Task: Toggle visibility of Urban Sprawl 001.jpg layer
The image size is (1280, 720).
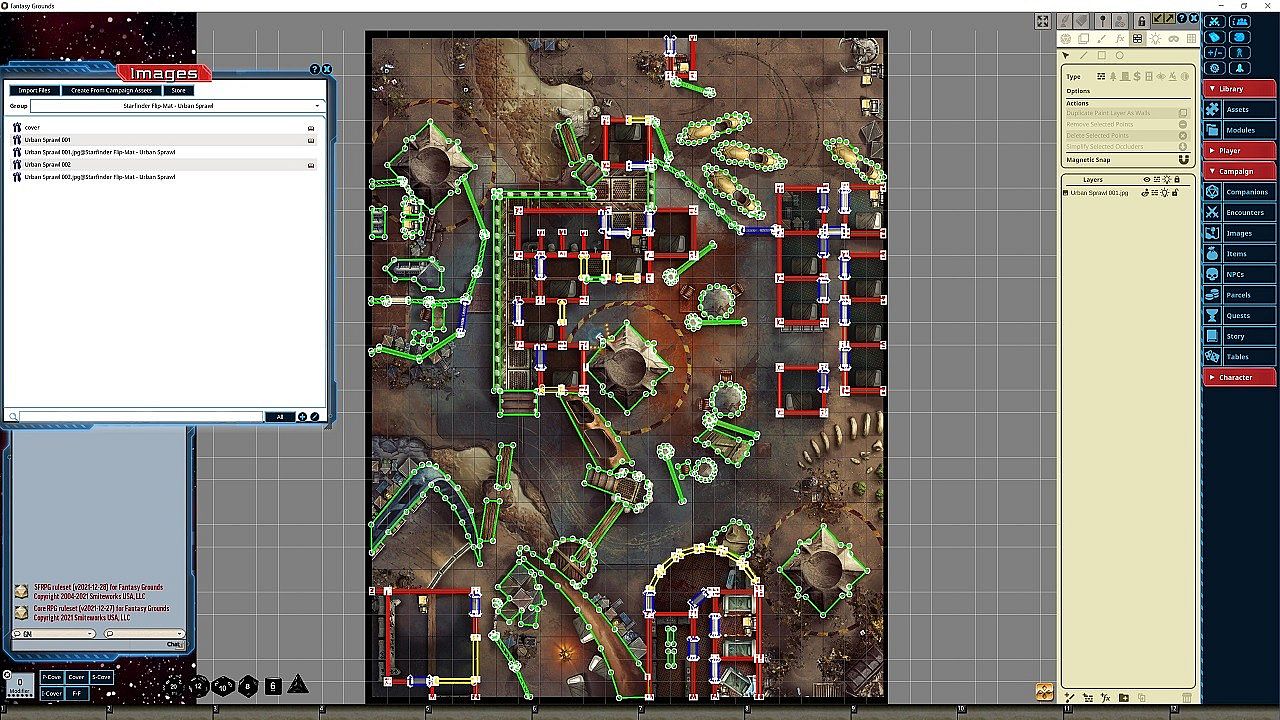Action: (x=1147, y=192)
